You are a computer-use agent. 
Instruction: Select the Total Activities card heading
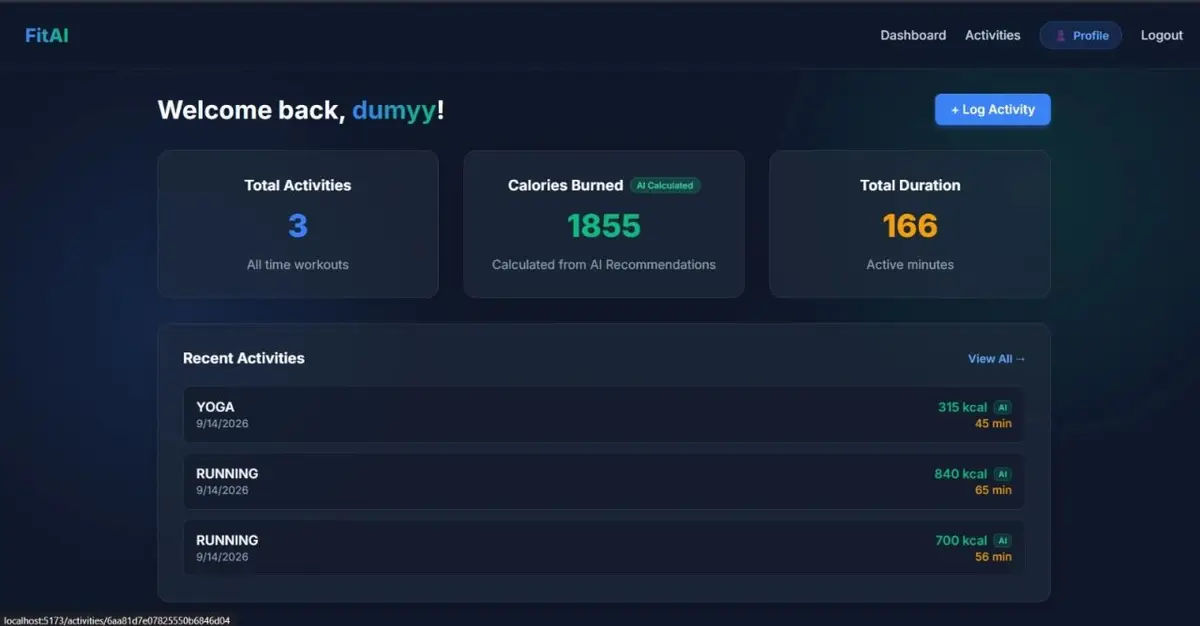[x=298, y=185]
